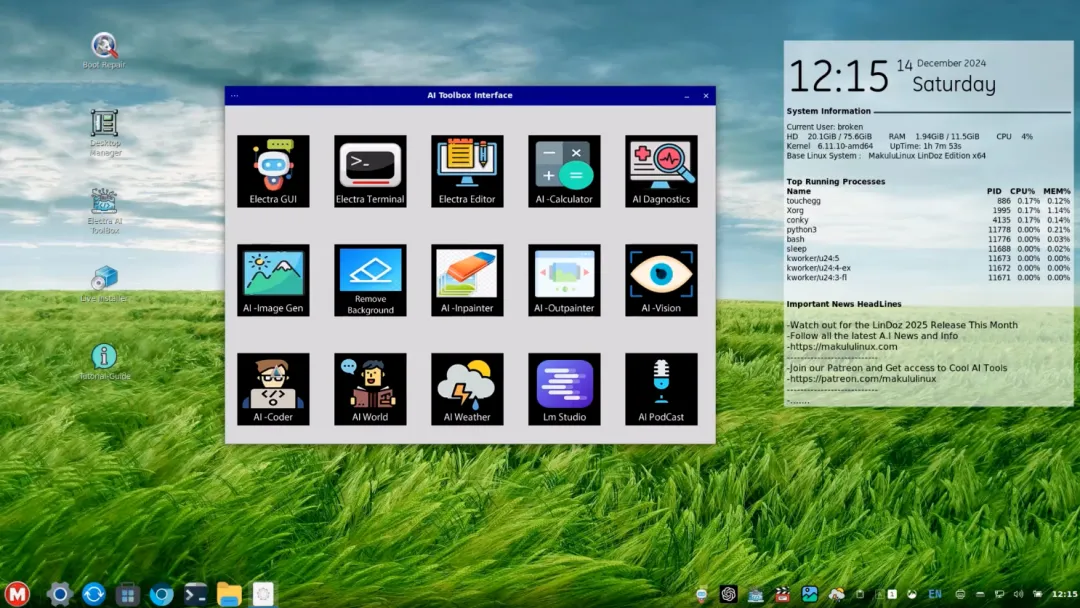Viewport: 1080px width, 608px height.
Task: Open the file manager folder icon
Action: point(229,594)
